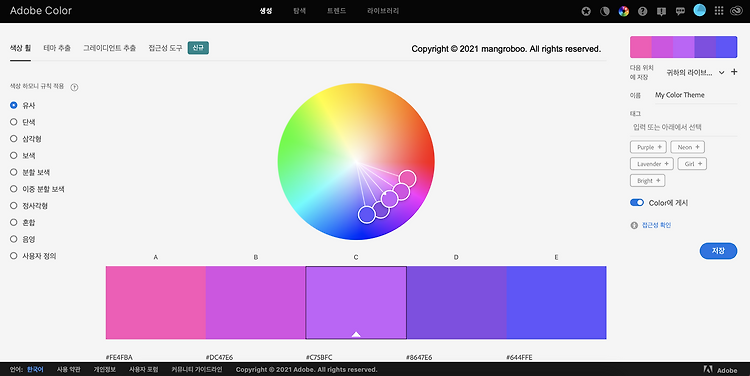Open the 개인정보 footer link
Screen dimensions: 750x376
point(105,369)
